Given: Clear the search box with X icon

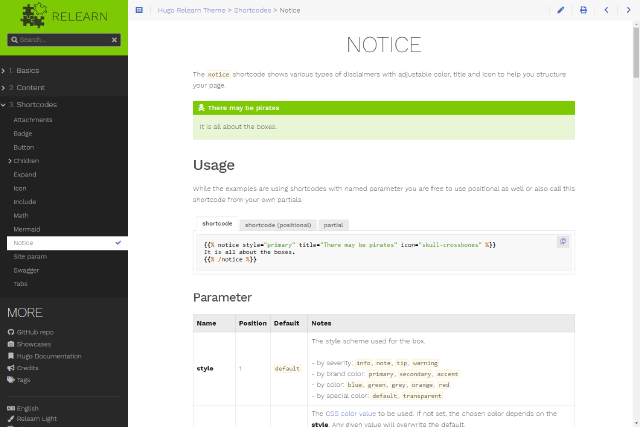Looking at the screenshot, I should (x=114, y=40).
